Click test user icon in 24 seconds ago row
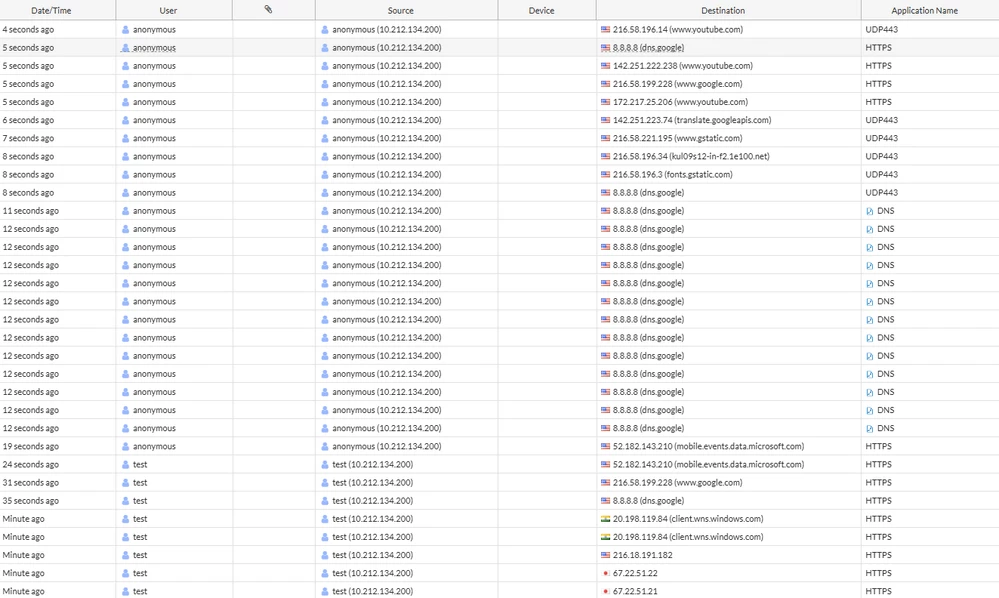999x598 pixels. (x=126, y=464)
